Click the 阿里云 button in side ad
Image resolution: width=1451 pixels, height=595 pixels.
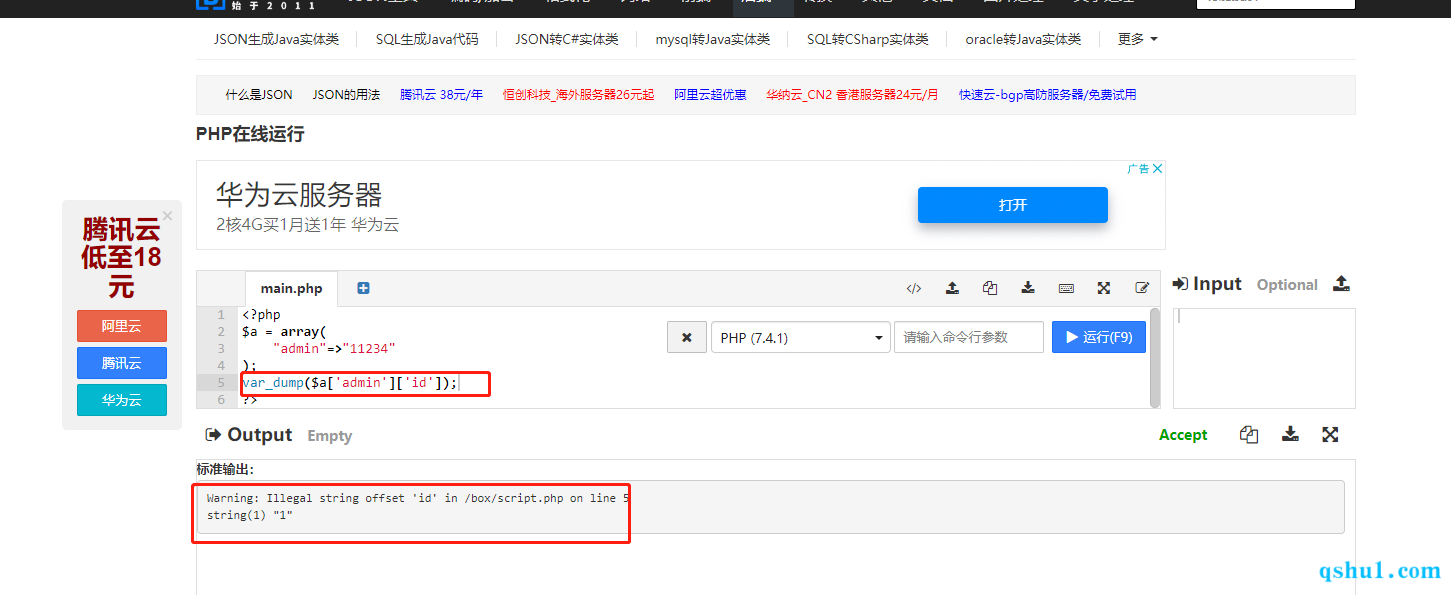point(122,326)
